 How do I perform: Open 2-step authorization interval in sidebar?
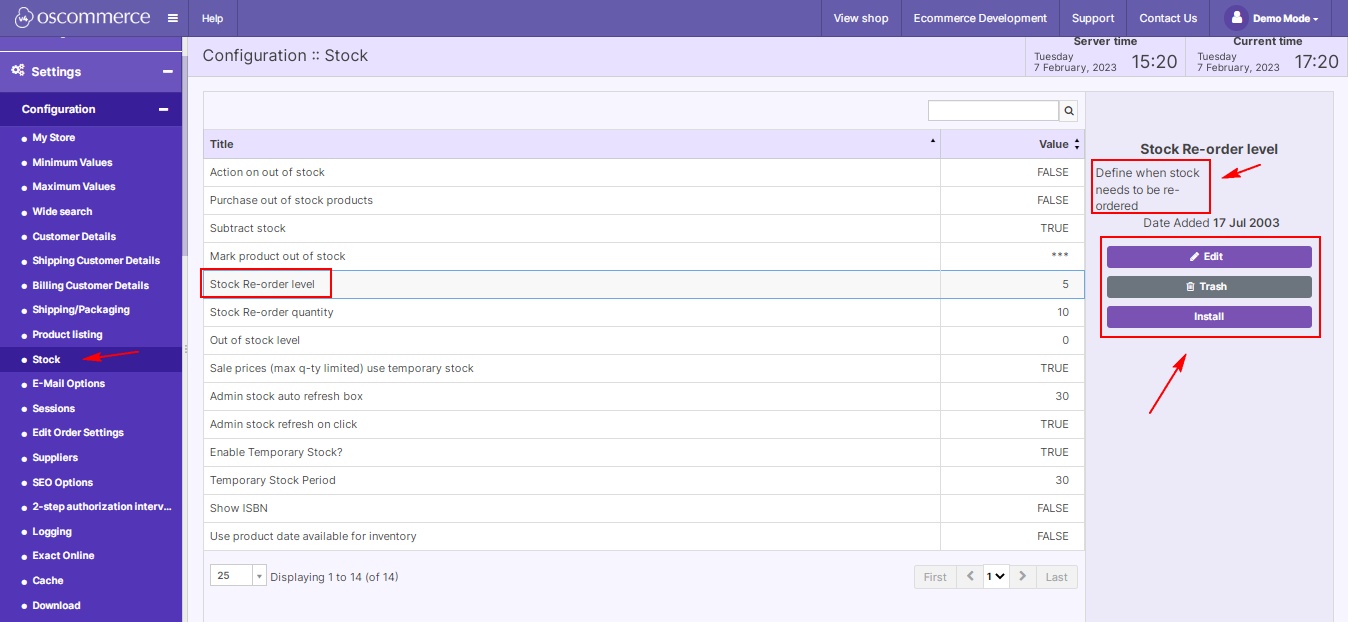[102, 507]
